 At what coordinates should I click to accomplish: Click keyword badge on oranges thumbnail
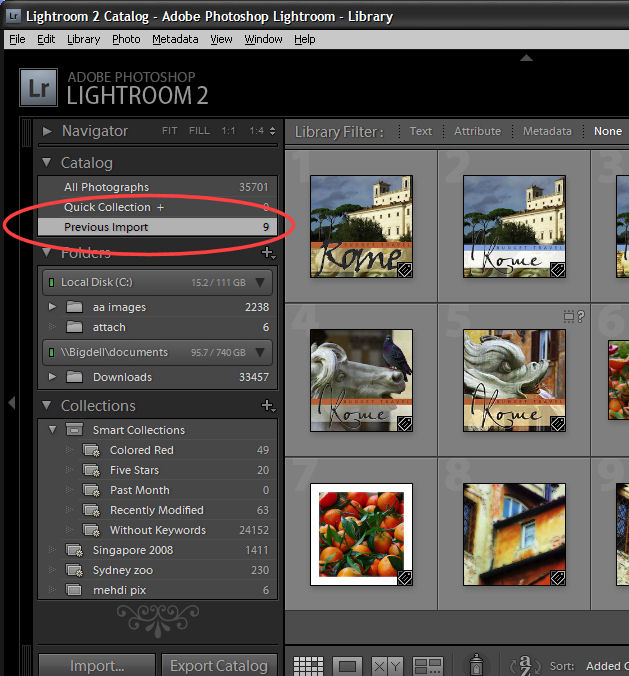click(x=404, y=578)
